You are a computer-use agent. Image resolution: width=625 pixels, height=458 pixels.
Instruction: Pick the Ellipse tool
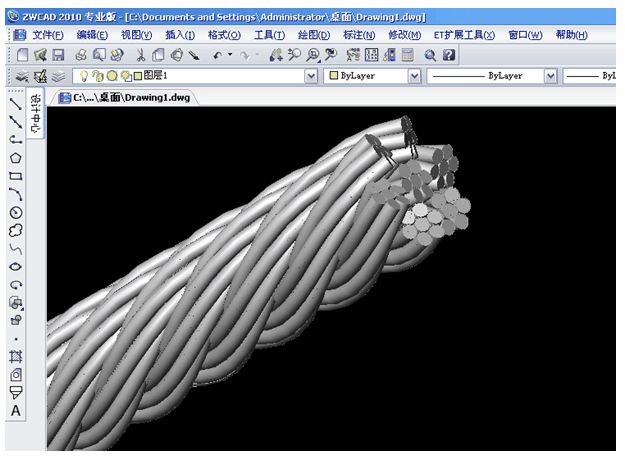(x=15, y=267)
